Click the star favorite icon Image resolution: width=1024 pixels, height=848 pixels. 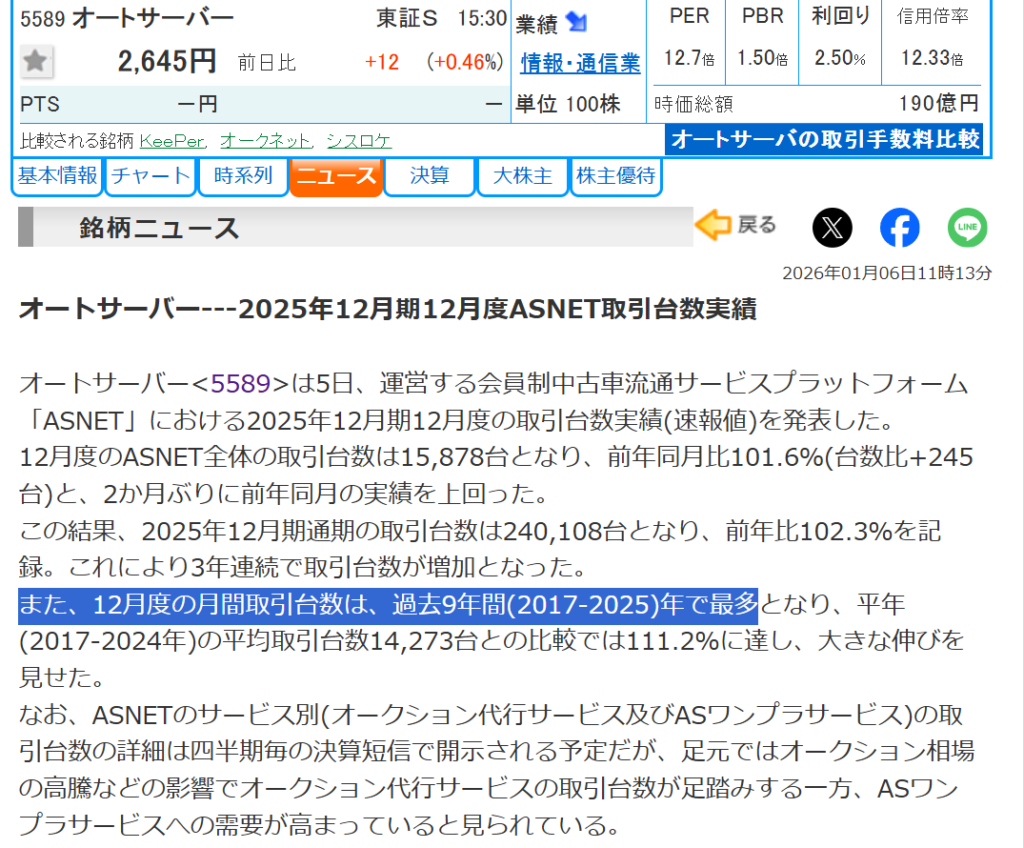tap(36, 62)
